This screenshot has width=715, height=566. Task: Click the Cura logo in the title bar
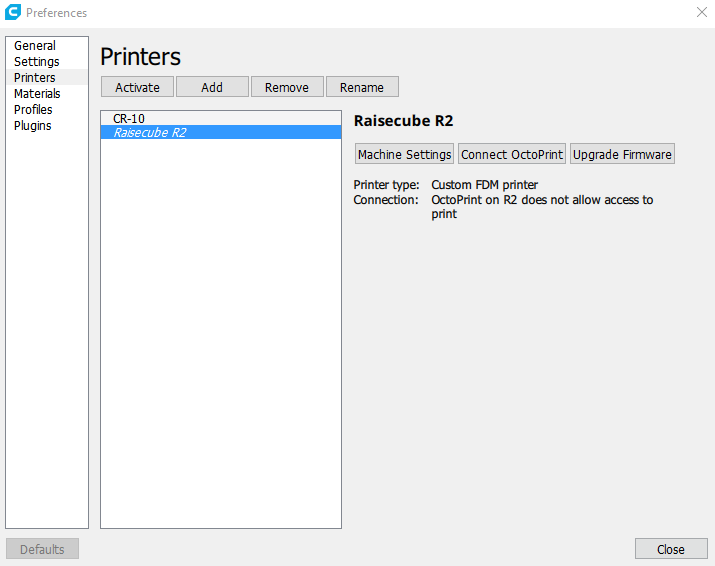coord(13,12)
